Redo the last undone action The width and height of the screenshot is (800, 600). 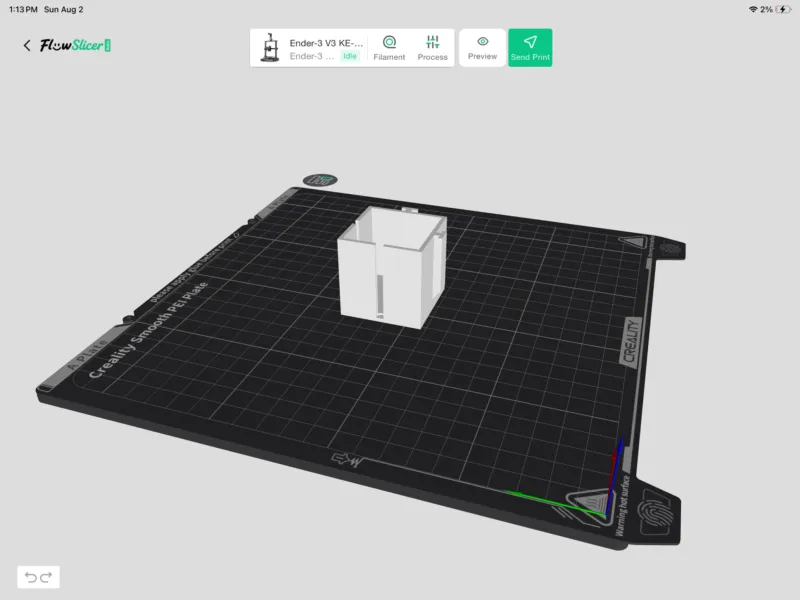(x=46, y=577)
